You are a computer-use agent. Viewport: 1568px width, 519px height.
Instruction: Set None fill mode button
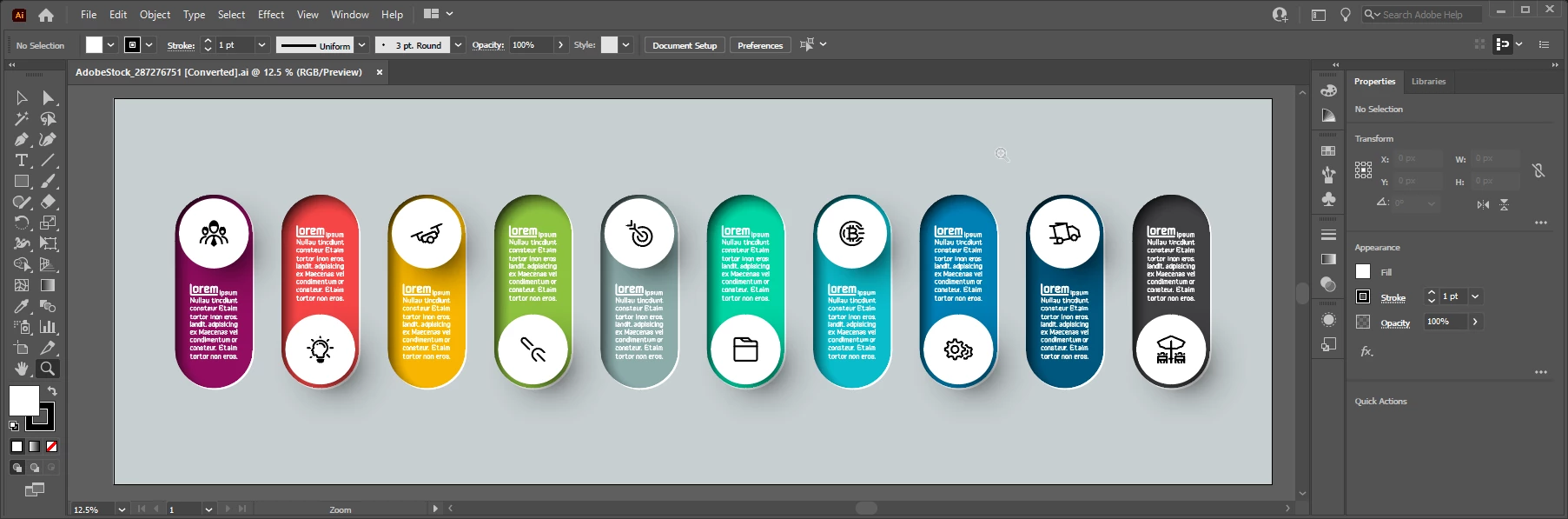(51, 446)
